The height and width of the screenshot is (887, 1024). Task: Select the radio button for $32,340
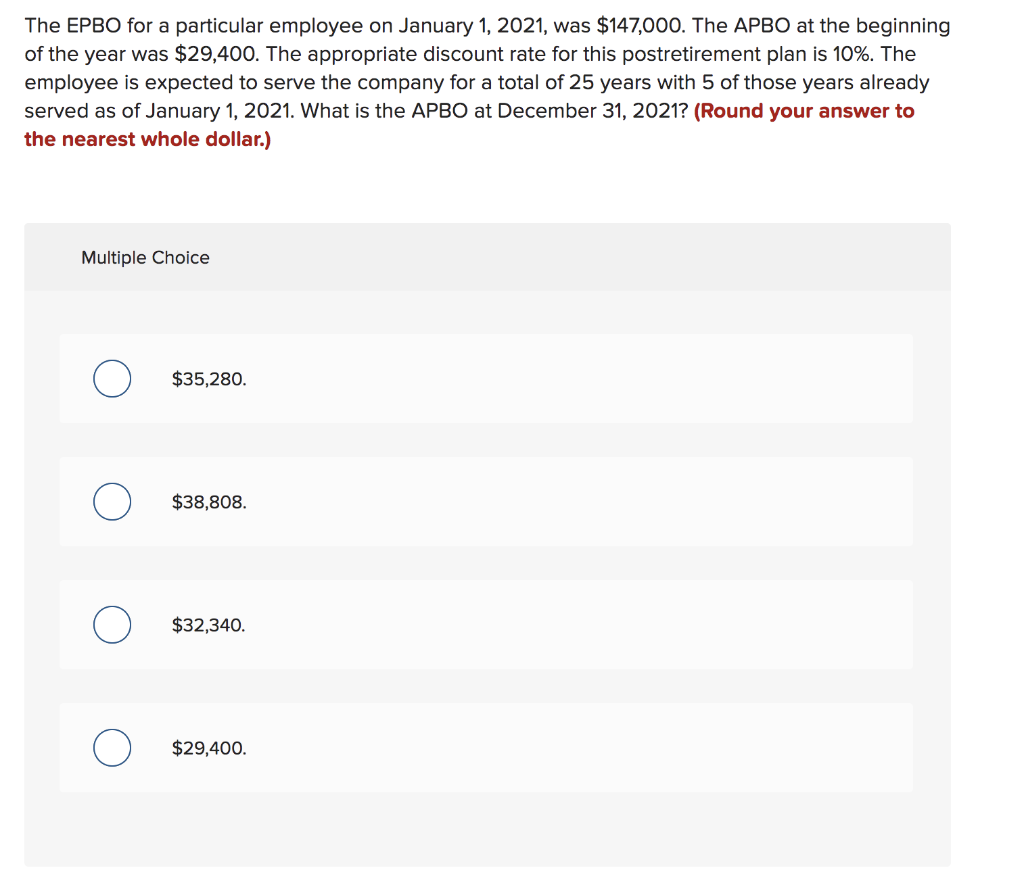[x=111, y=624]
